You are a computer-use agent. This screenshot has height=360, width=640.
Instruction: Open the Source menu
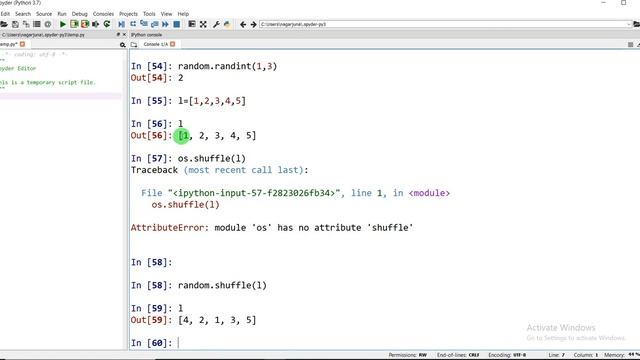pyautogui.click(x=44, y=14)
